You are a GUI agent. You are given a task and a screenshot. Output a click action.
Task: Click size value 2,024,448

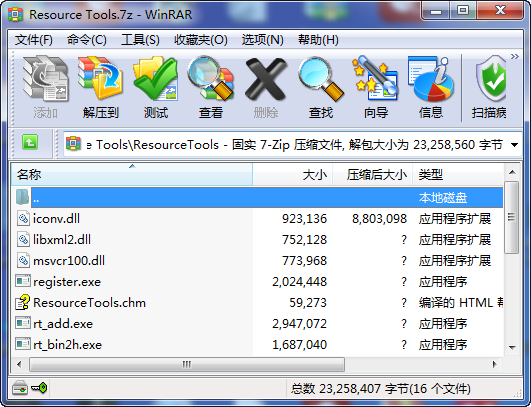point(300,282)
